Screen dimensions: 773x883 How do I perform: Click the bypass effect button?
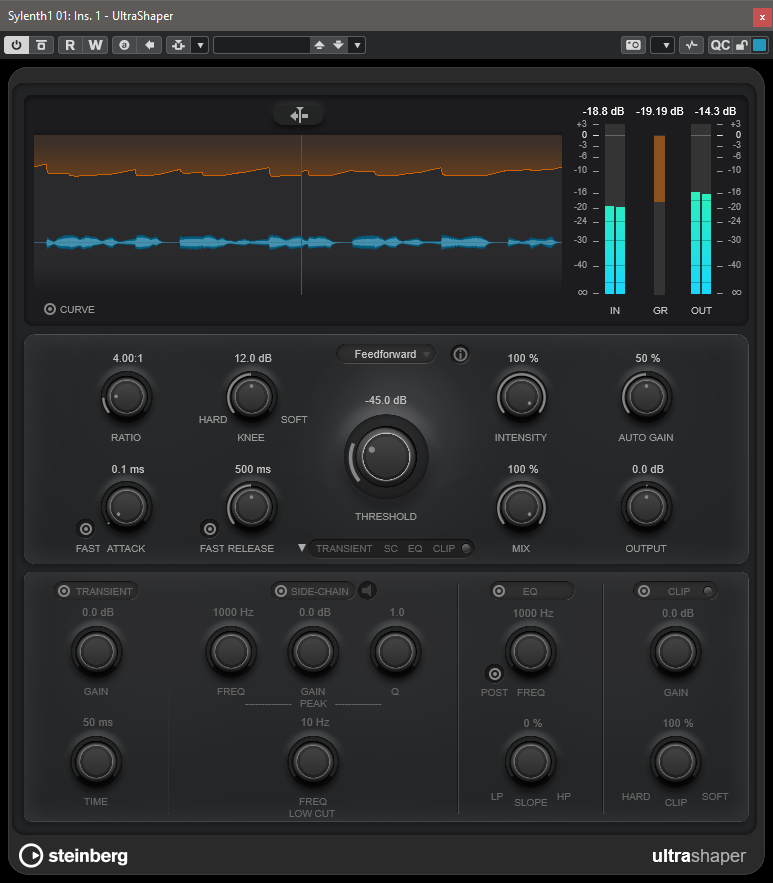click(x=41, y=45)
